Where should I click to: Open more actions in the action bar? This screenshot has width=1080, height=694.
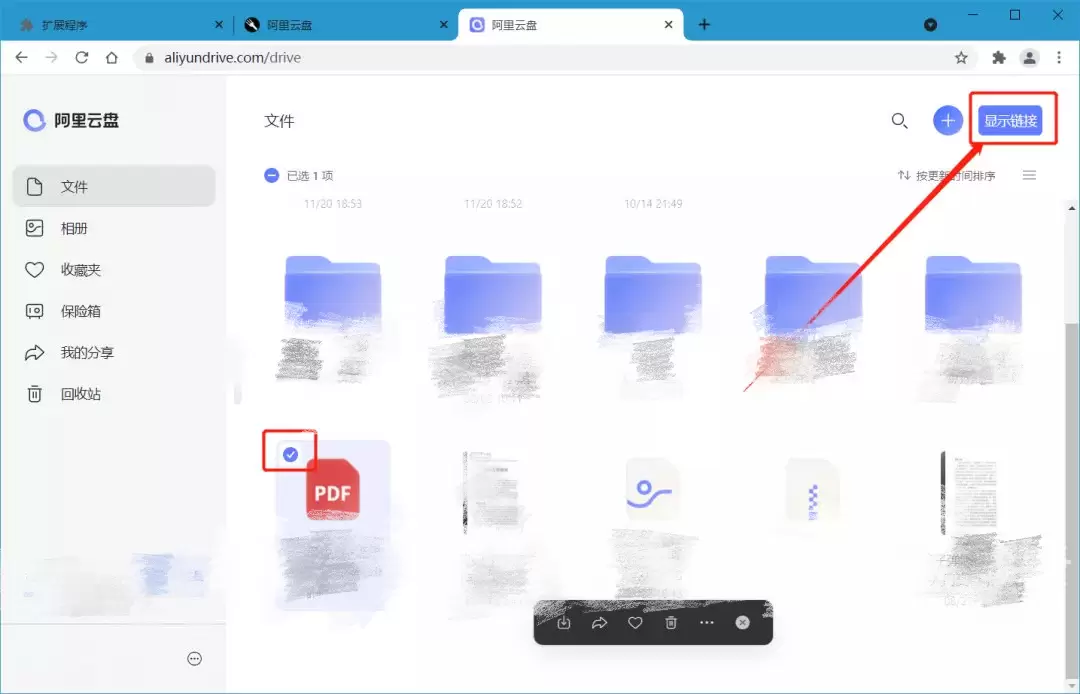(707, 622)
